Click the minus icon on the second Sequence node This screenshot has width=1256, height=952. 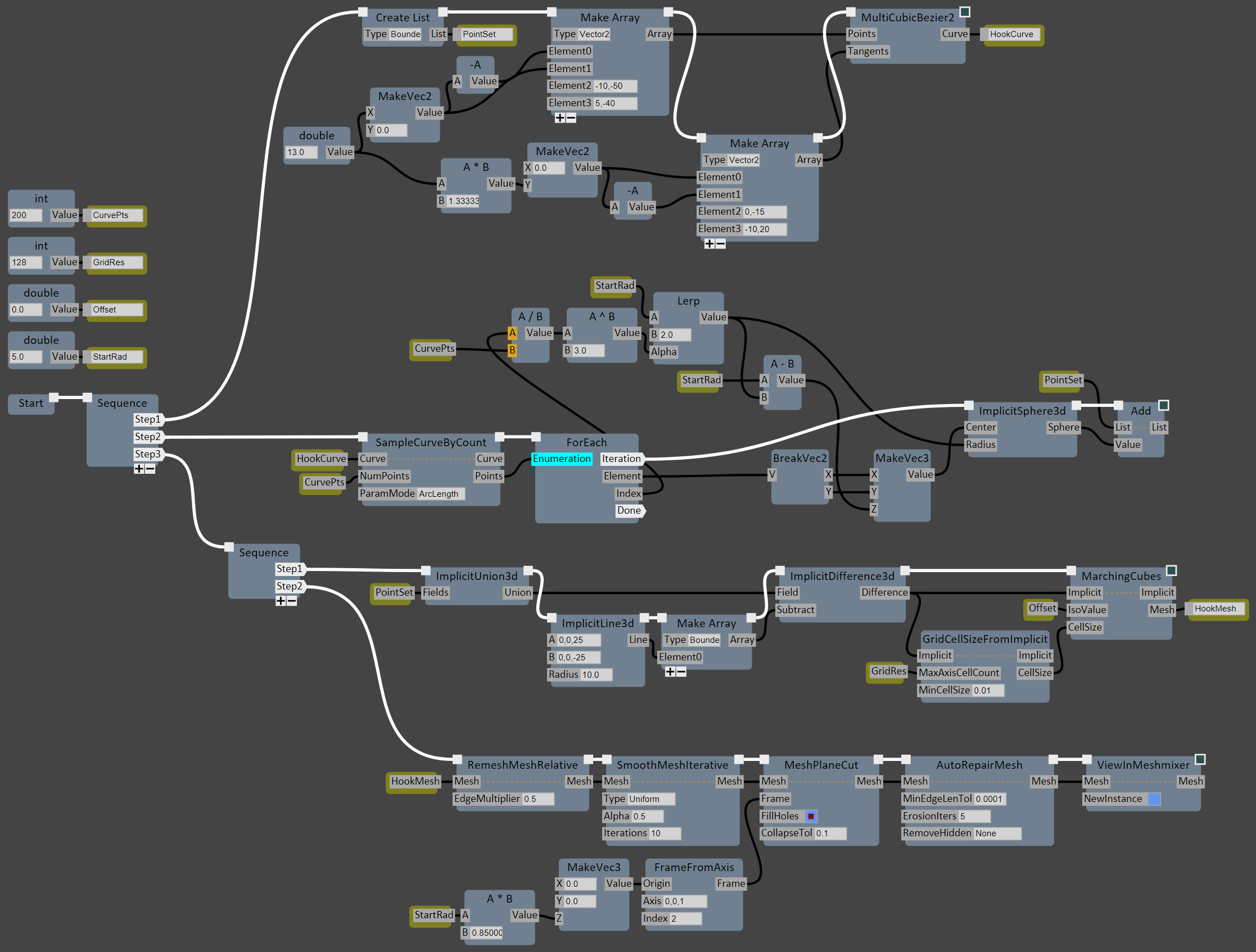(x=291, y=601)
